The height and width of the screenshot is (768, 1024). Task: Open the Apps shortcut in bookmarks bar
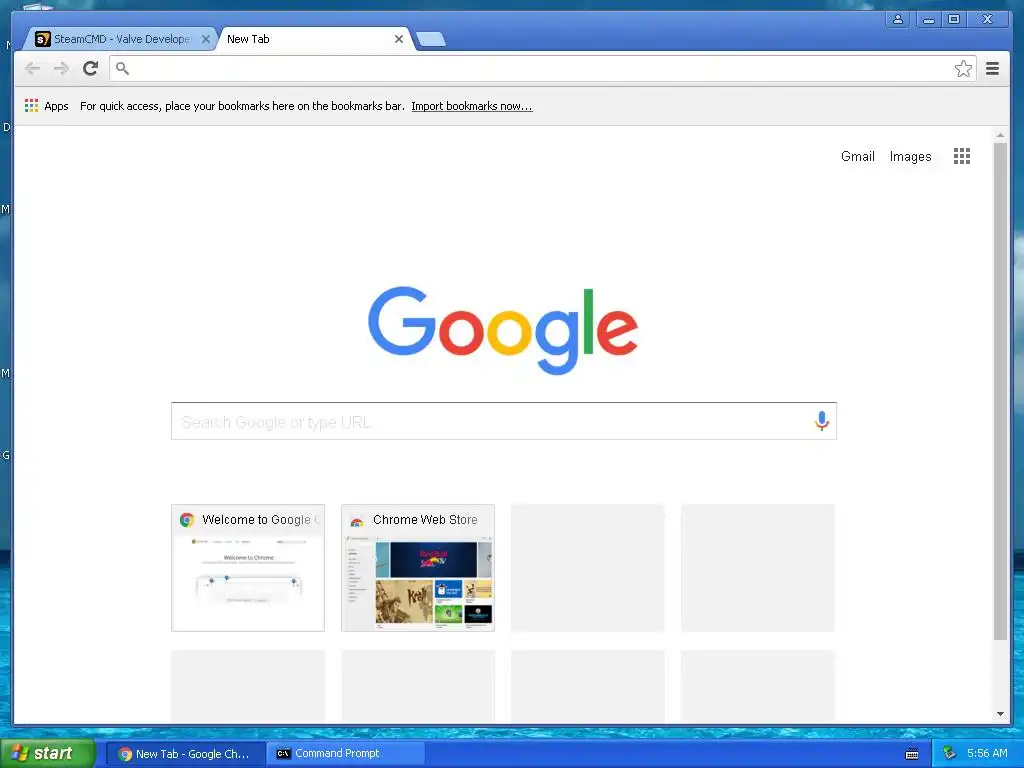coord(46,106)
